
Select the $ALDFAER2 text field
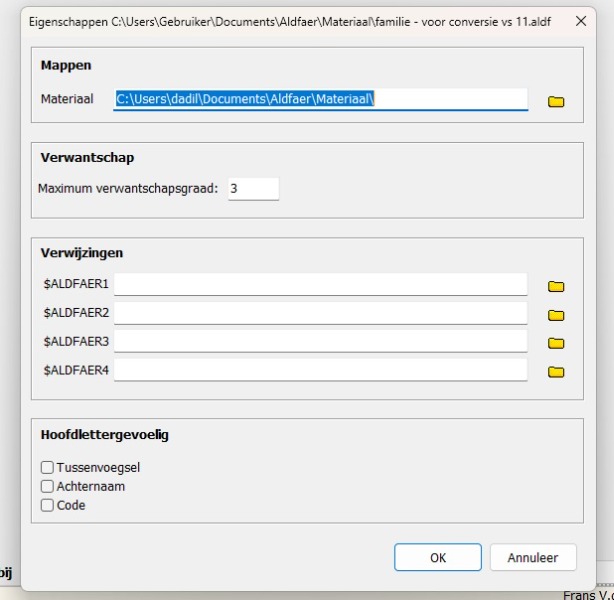click(320, 313)
